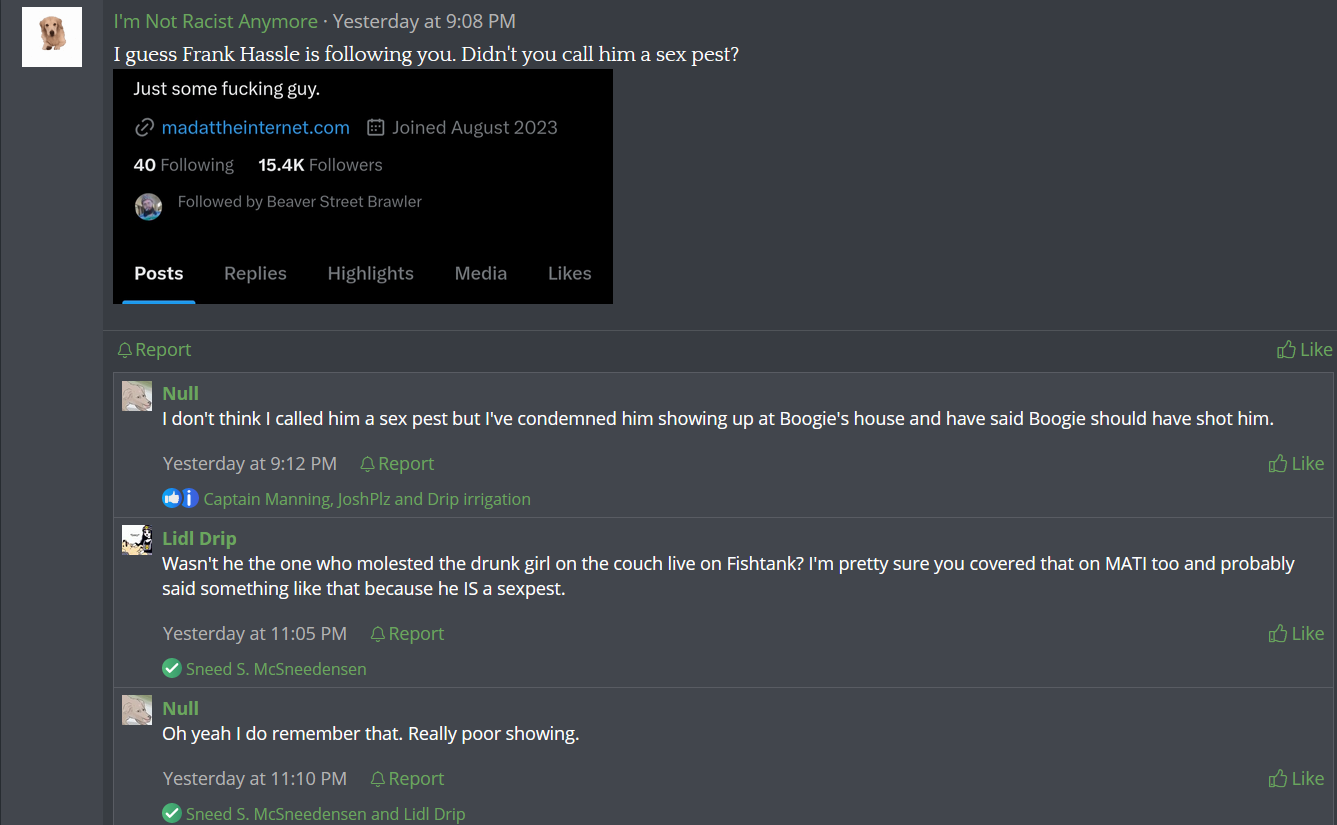
Task: Like the main post by I'm Not Racist Anymore
Action: [x=1304, y=349]
